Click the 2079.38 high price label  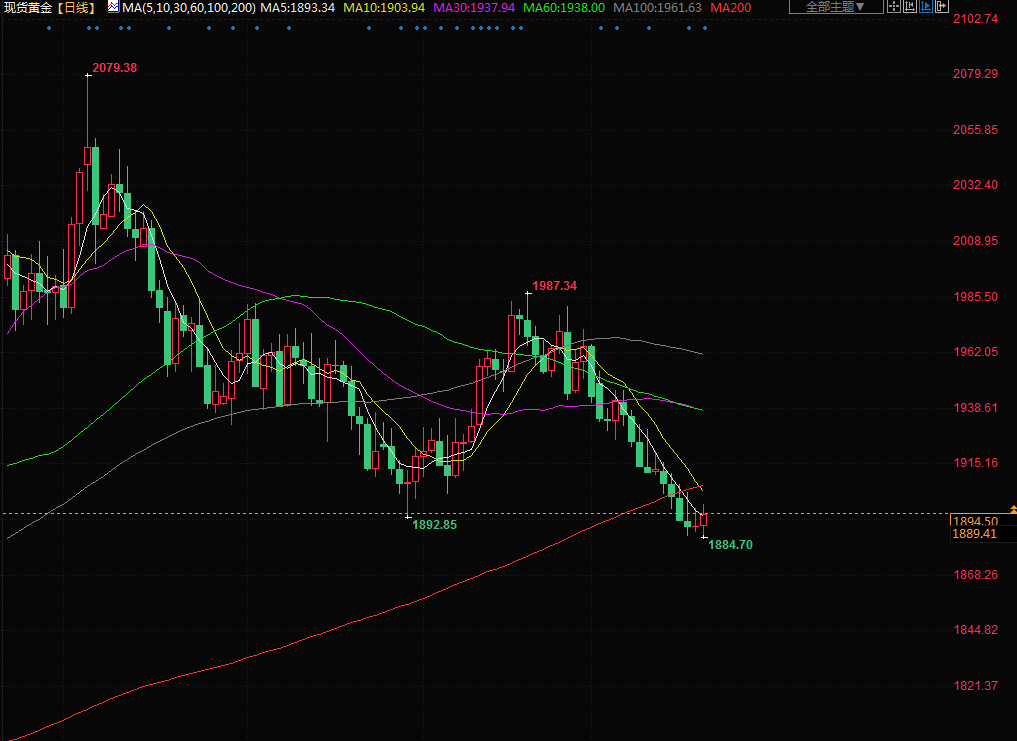pyautogui.click(x=114, y=68)
